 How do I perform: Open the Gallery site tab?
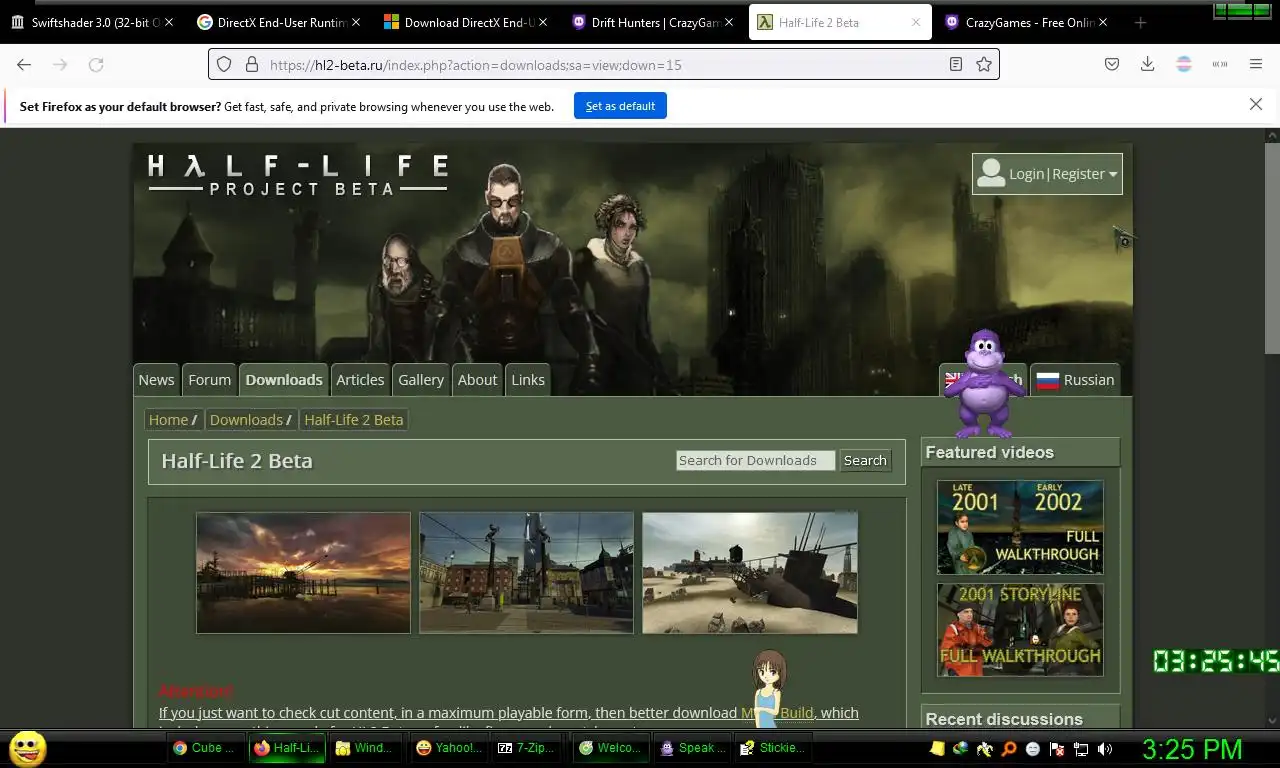421,380
